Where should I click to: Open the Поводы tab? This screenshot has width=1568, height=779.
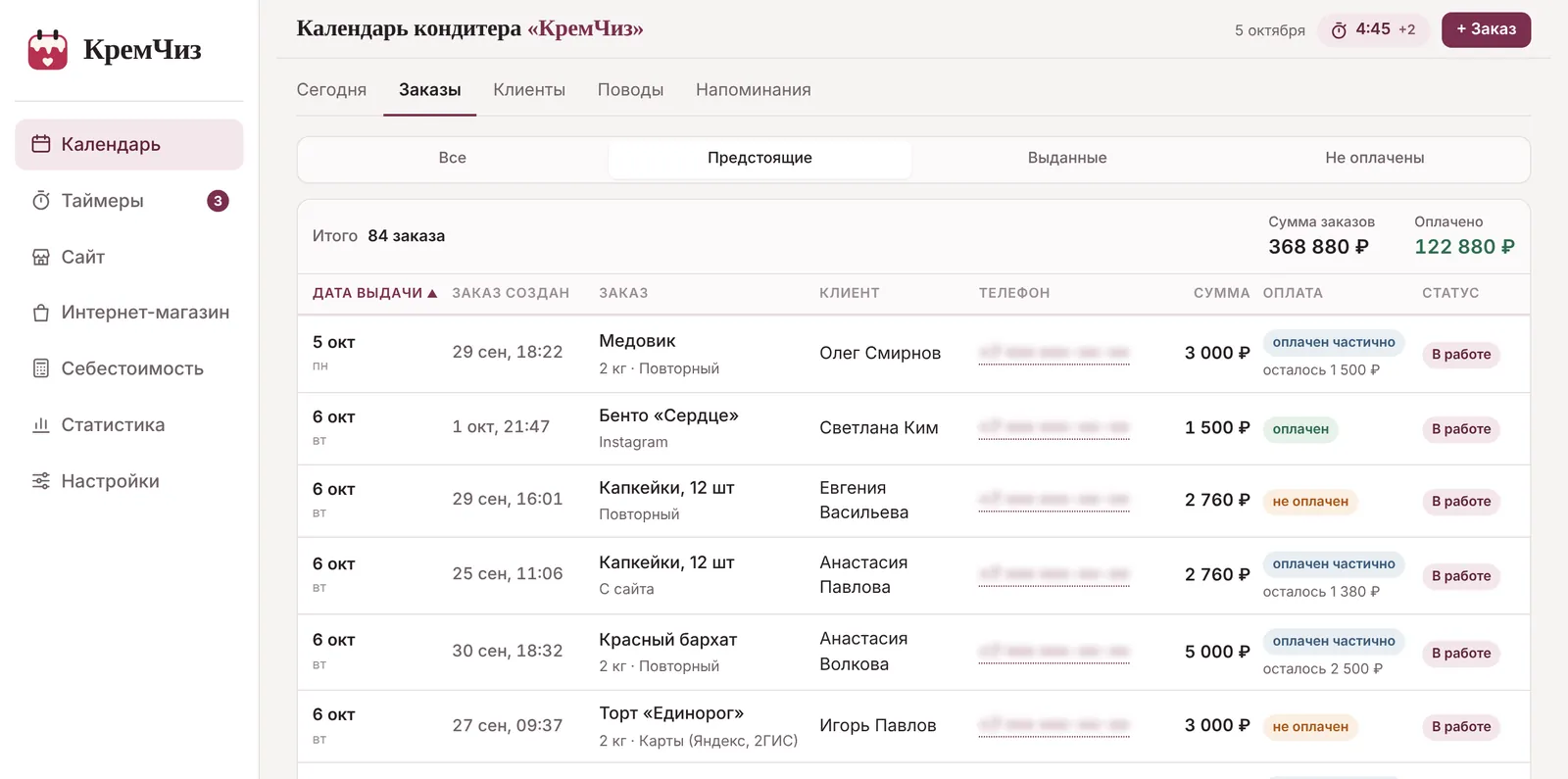630,90
